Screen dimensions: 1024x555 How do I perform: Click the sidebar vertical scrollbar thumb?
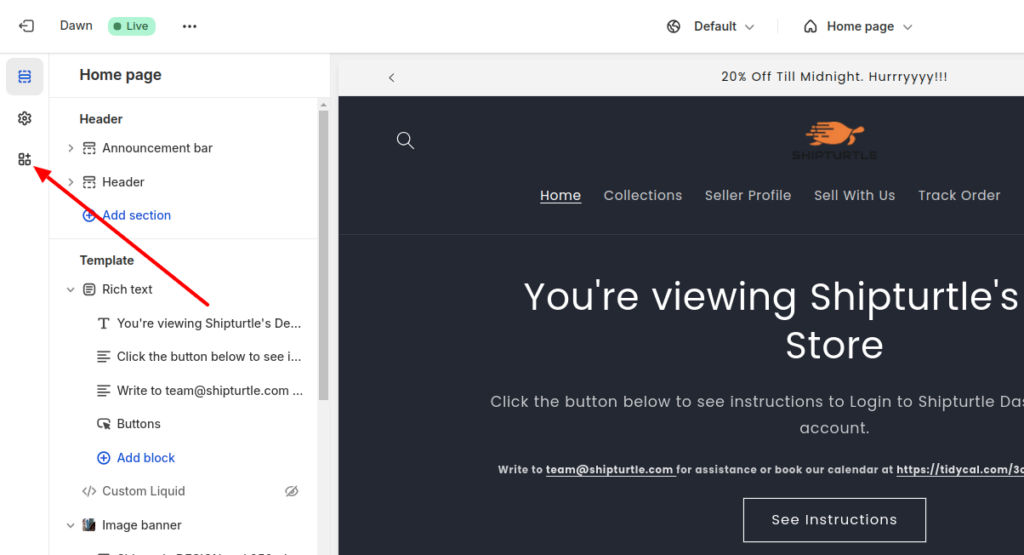pos(323,255)
